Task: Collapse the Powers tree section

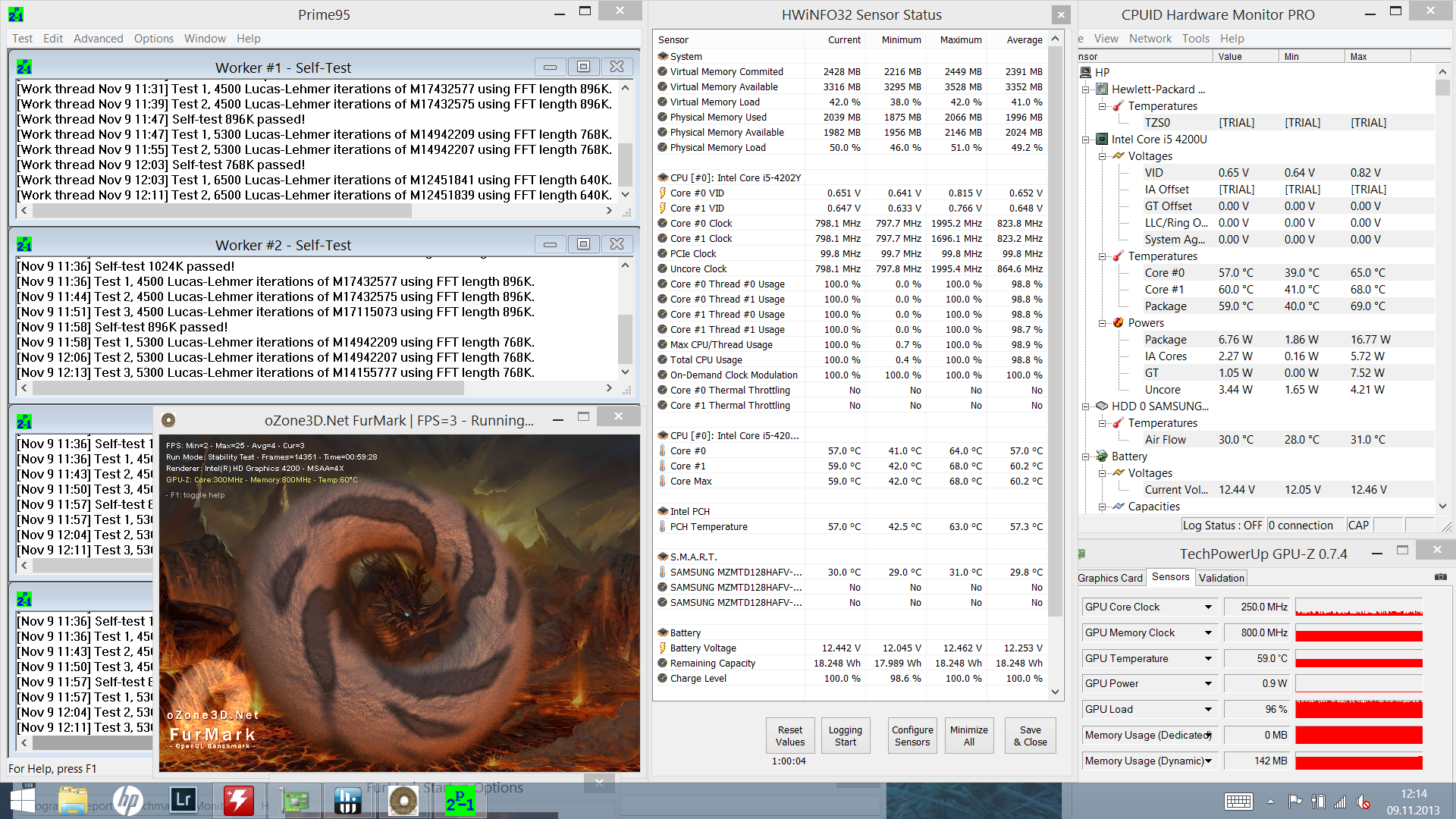Action: click(1102, 323)
